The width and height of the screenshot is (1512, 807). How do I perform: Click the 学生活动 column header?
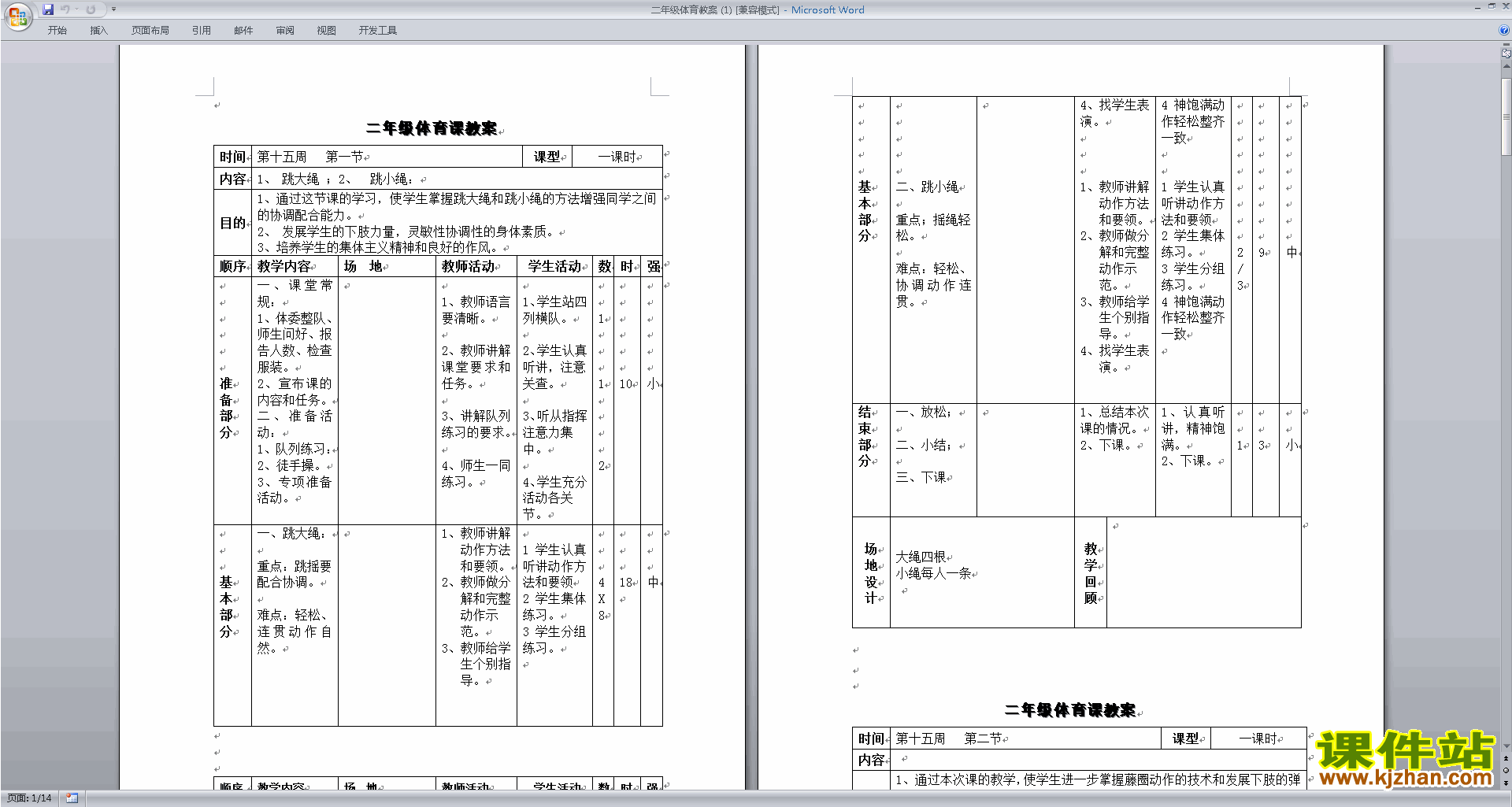554,266
